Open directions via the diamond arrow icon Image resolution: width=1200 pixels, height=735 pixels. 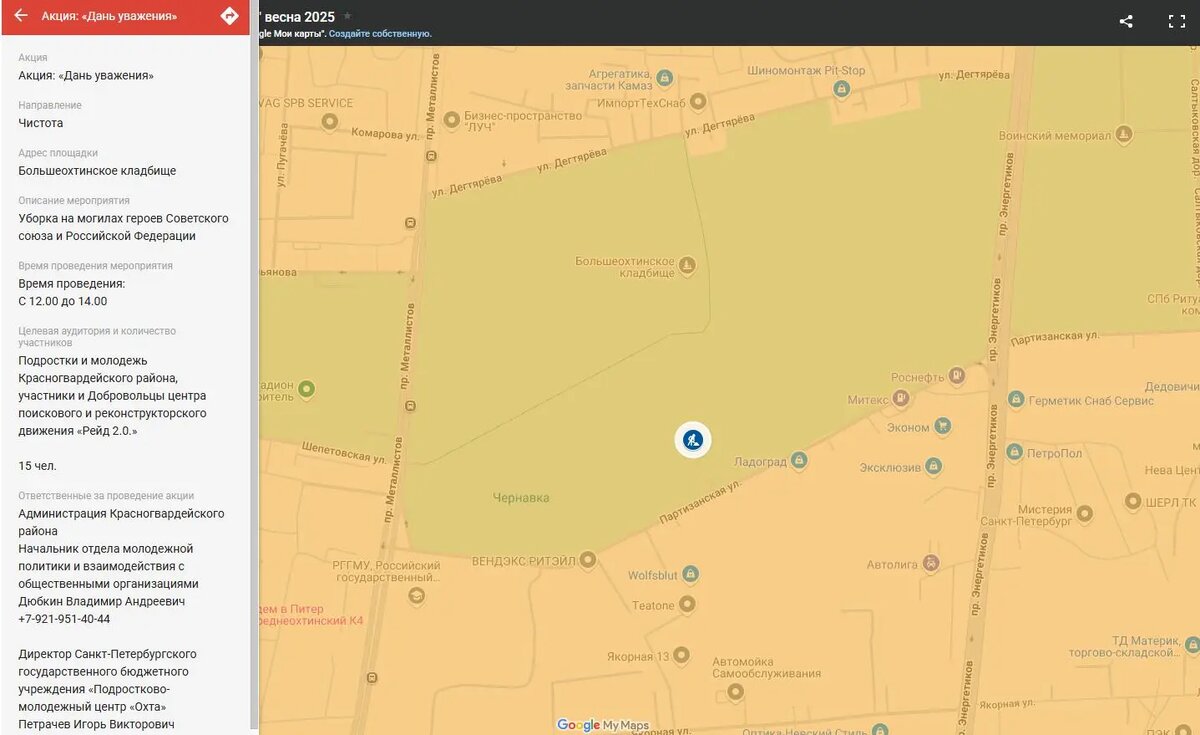[x=229, y=16]
